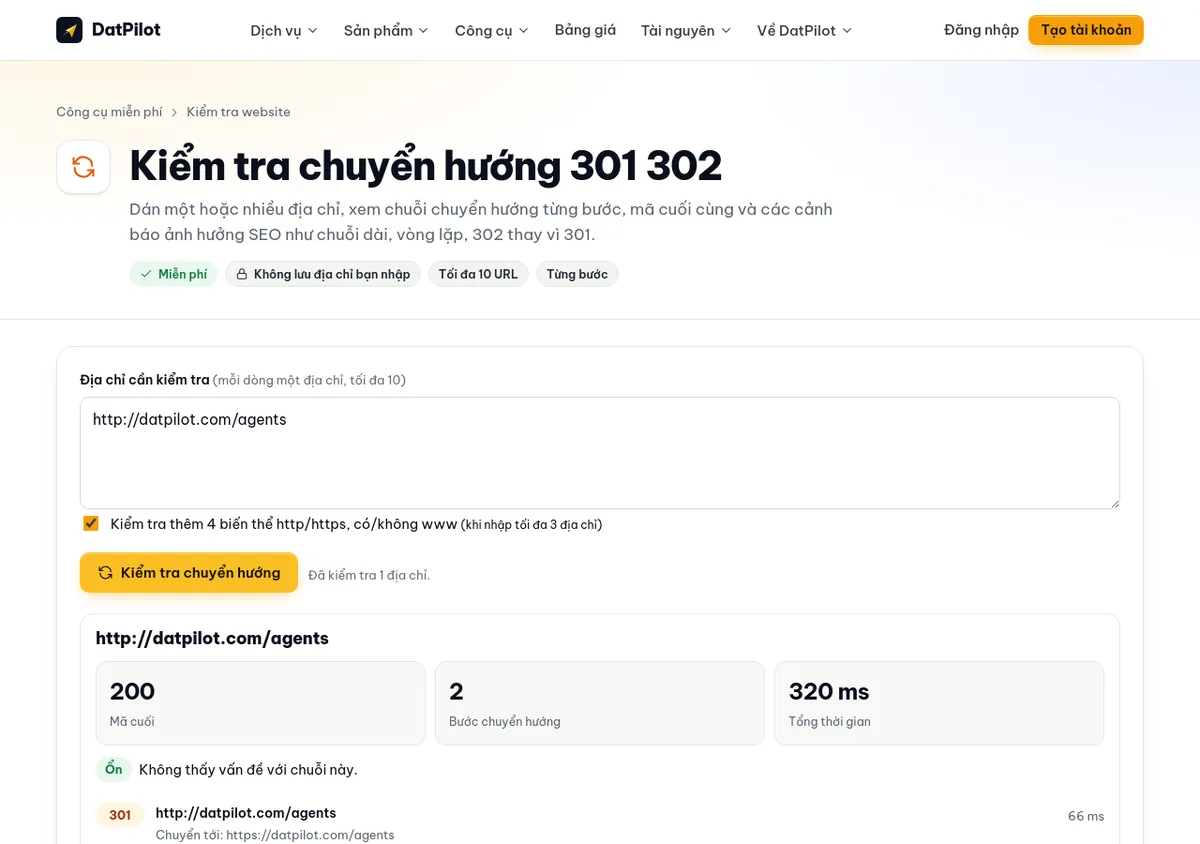Go to Công cụ miễn phí breadcrumb

click(109, 112)
